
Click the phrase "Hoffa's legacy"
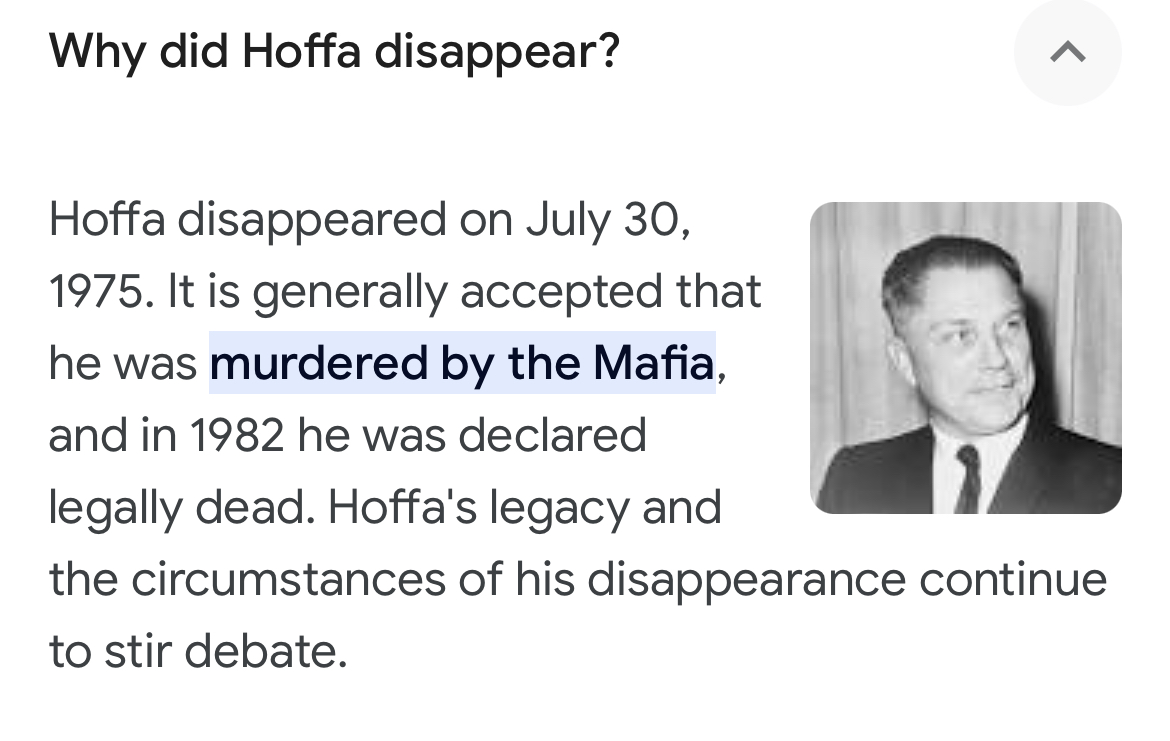coord(478,507)
